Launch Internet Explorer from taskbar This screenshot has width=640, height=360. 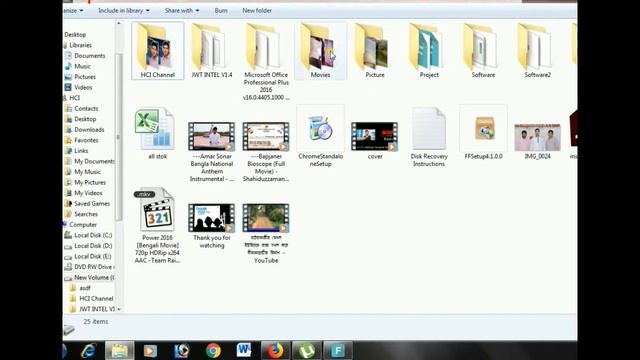tap(88, 351)
